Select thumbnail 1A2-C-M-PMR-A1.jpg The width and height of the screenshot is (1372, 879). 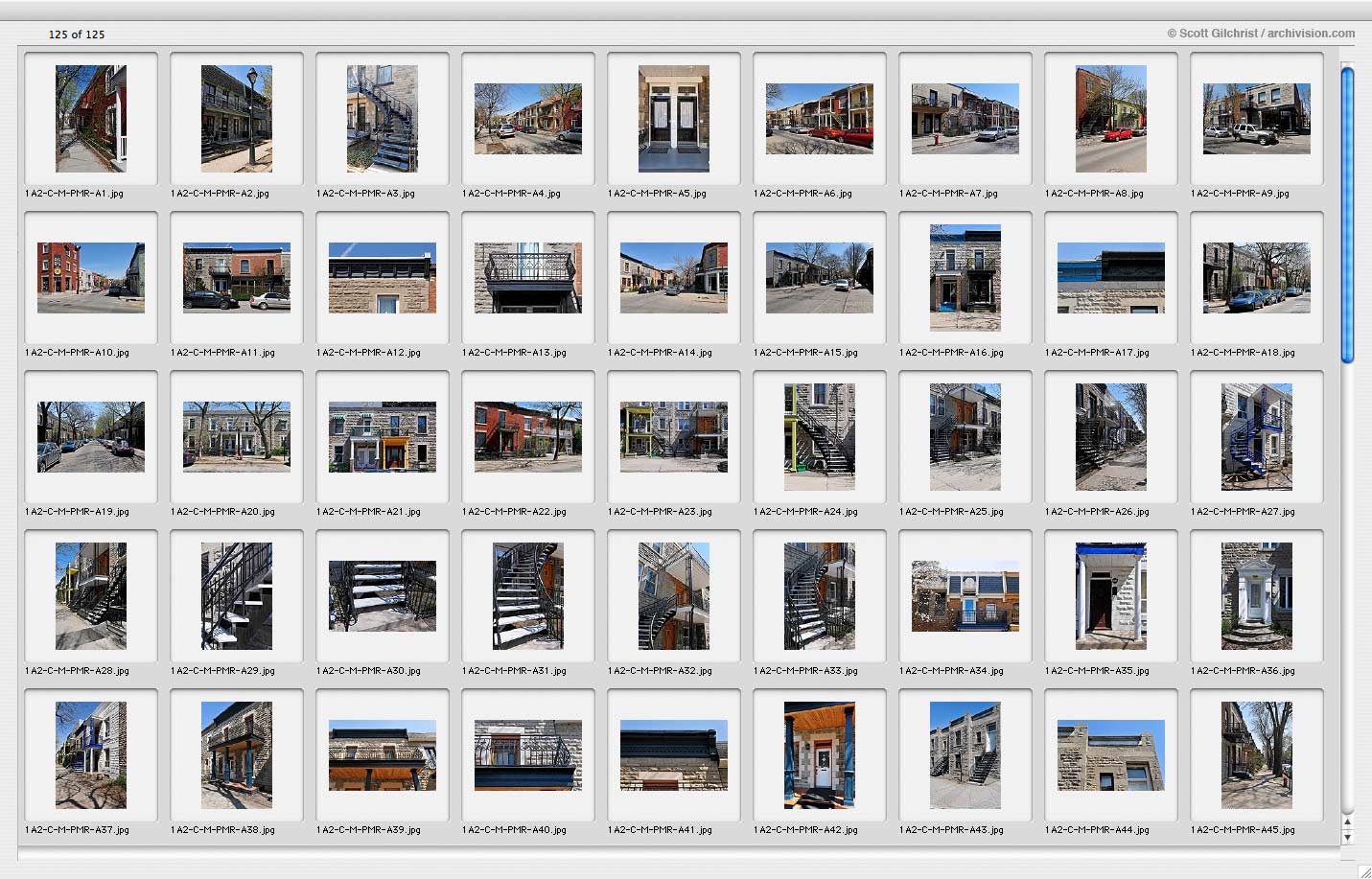(x=91, y=119)
